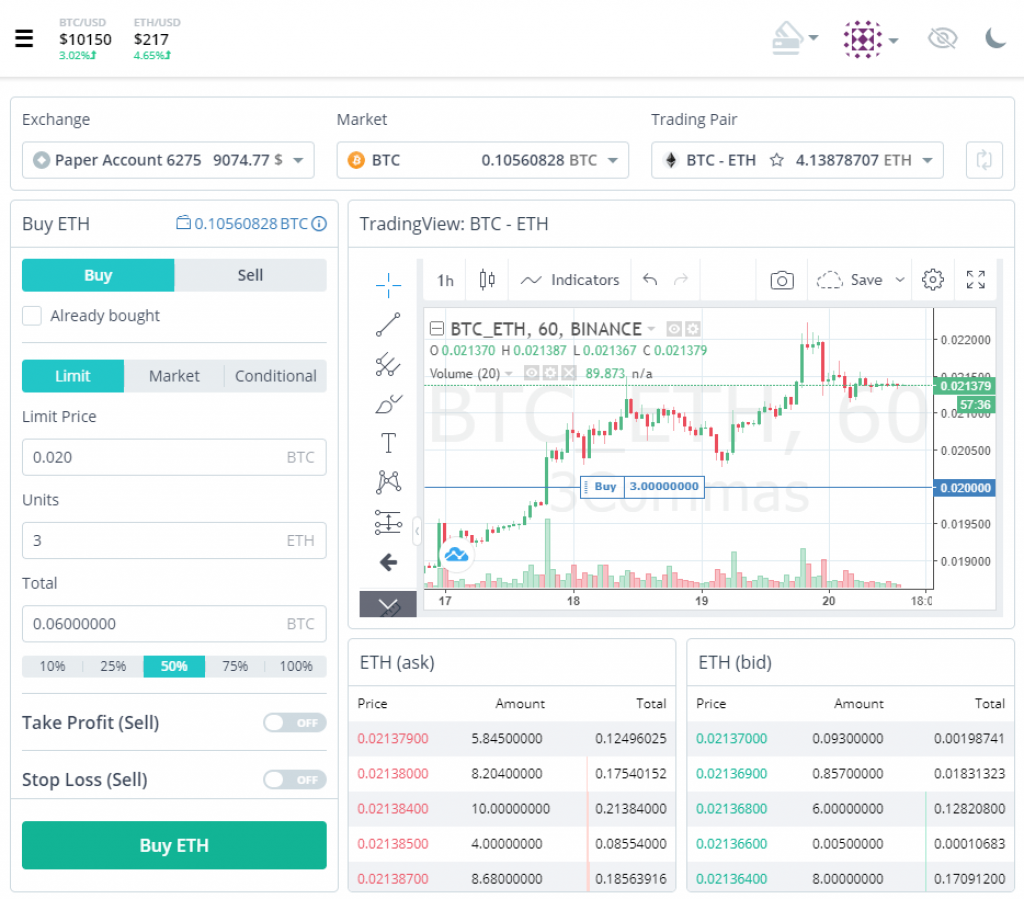Switch to dark mode with the moon icon
This screenshot has width=1024, height=899.
click(995, 39)
